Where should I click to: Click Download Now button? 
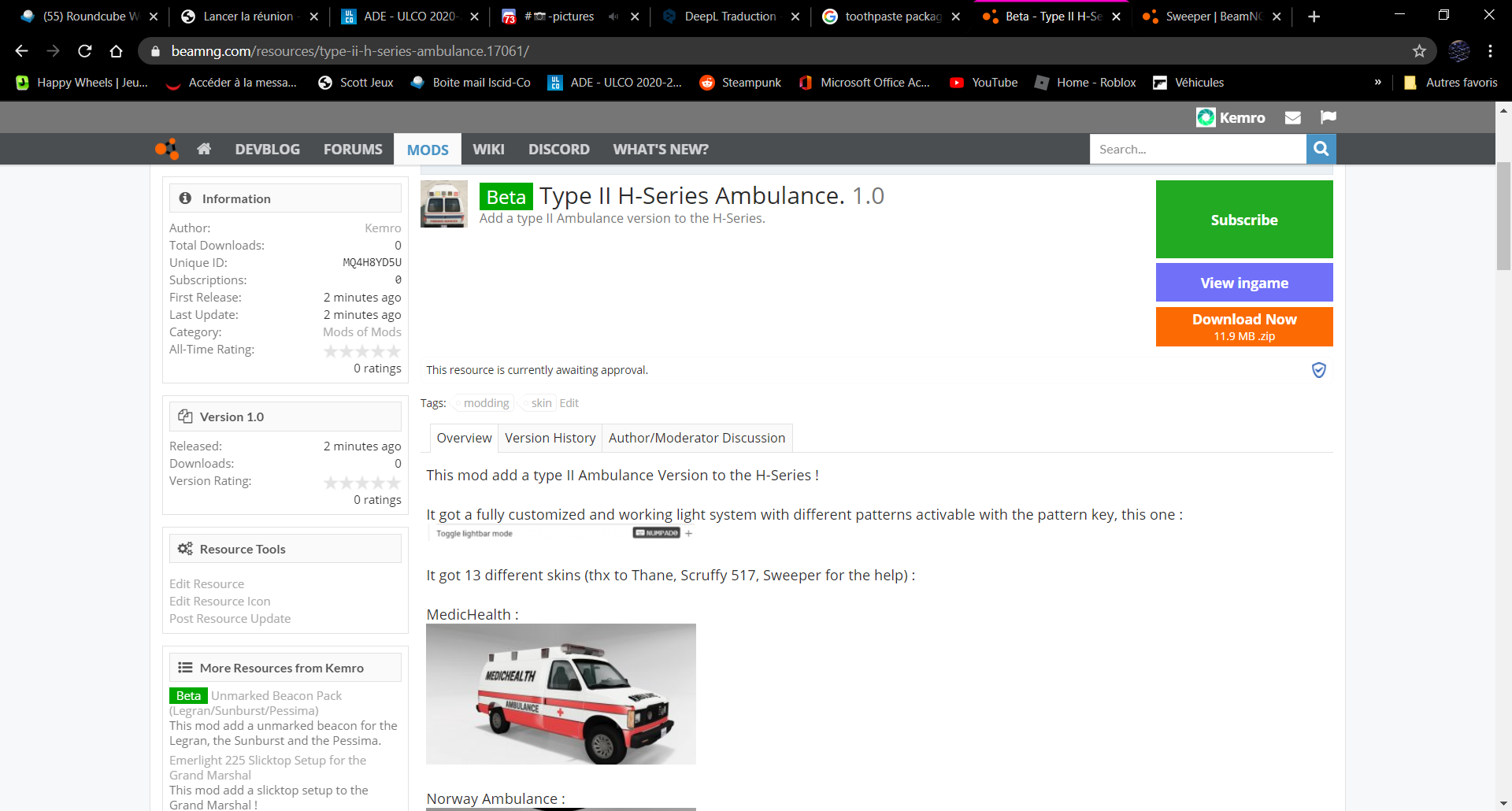tap(1244, 326)
